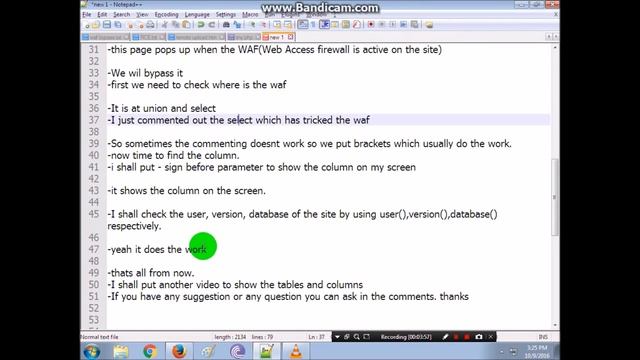Open Windows Explorer from the taskbar

tap(121, 351)
